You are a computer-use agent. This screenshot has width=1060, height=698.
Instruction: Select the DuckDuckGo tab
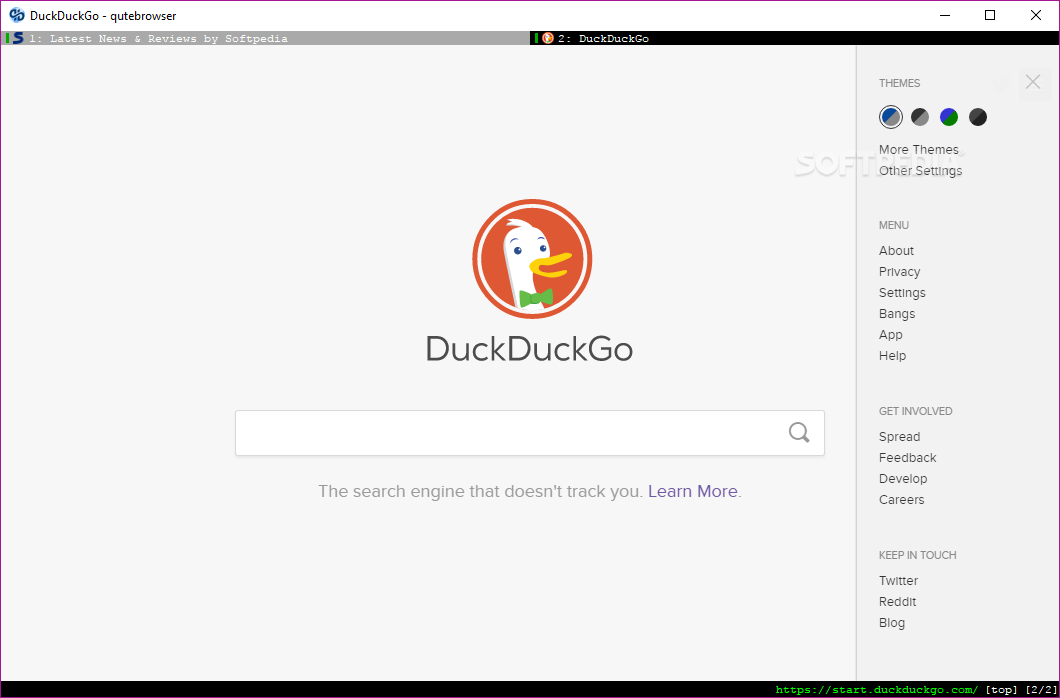[794, 39]
